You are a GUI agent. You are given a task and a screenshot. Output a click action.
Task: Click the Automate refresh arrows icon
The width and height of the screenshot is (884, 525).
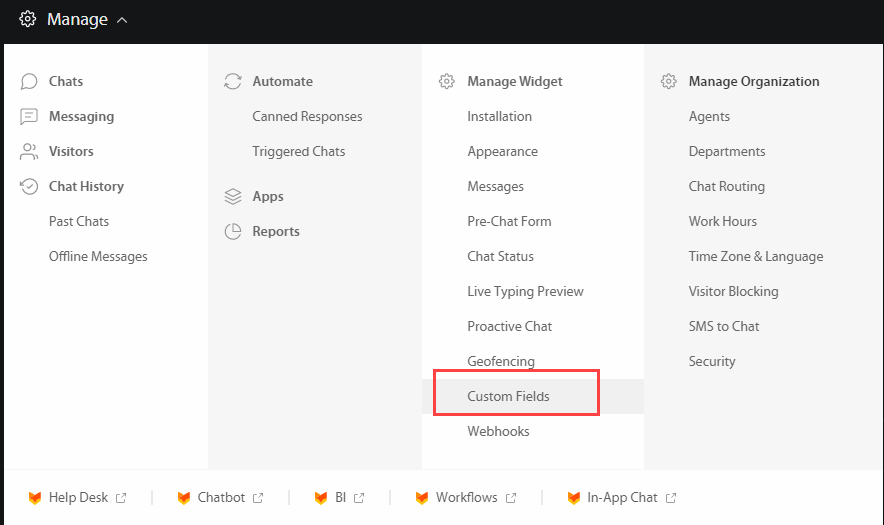point(233,81)
